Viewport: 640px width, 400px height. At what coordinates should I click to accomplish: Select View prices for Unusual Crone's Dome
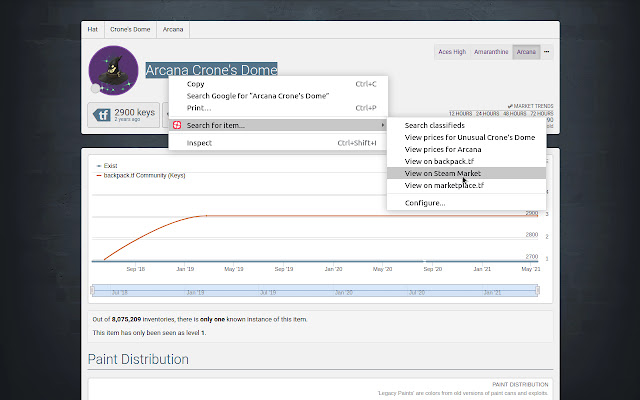point(467,138)
